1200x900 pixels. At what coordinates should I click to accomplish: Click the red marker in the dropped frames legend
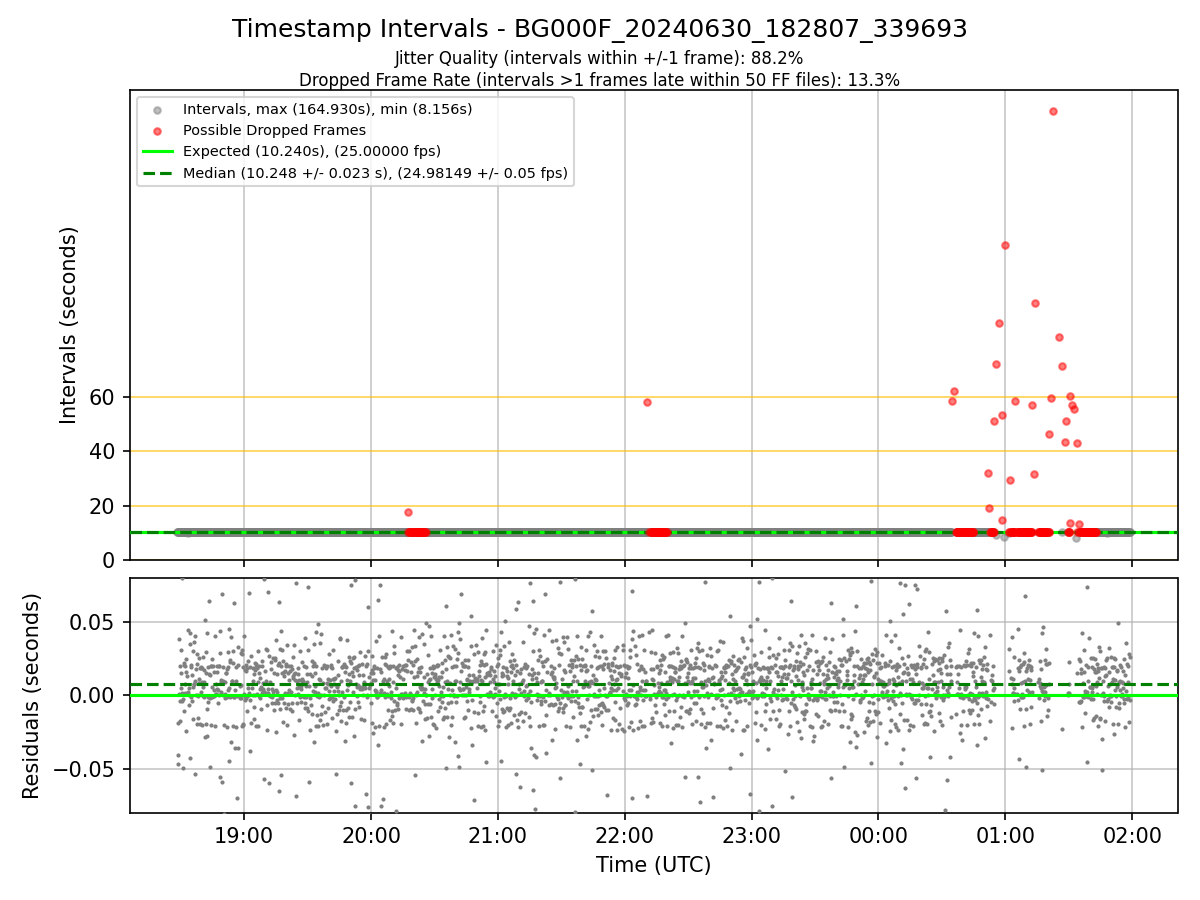coord(157,130)
